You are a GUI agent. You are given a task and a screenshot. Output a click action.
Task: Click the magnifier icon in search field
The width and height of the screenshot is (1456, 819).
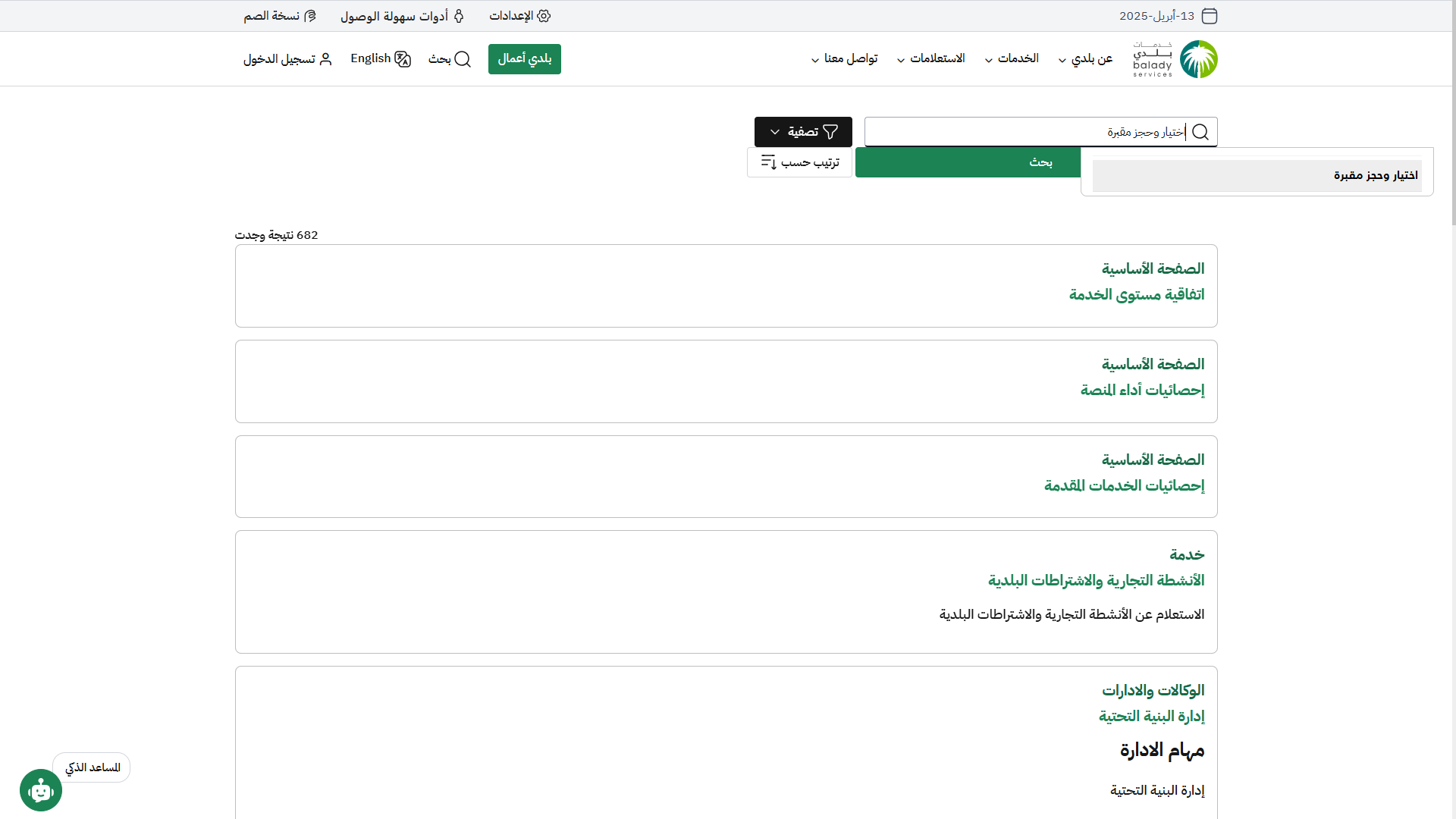(x=1200, y=132)
